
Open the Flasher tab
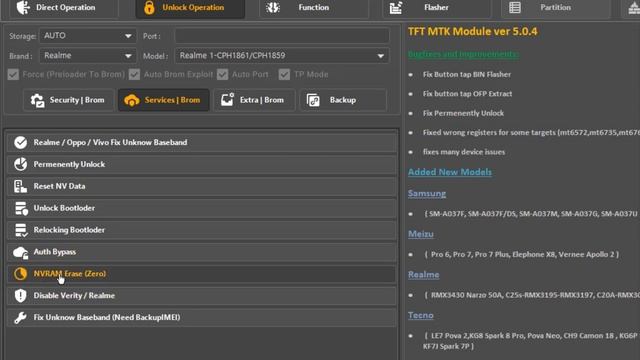click(x=436, y=8)
